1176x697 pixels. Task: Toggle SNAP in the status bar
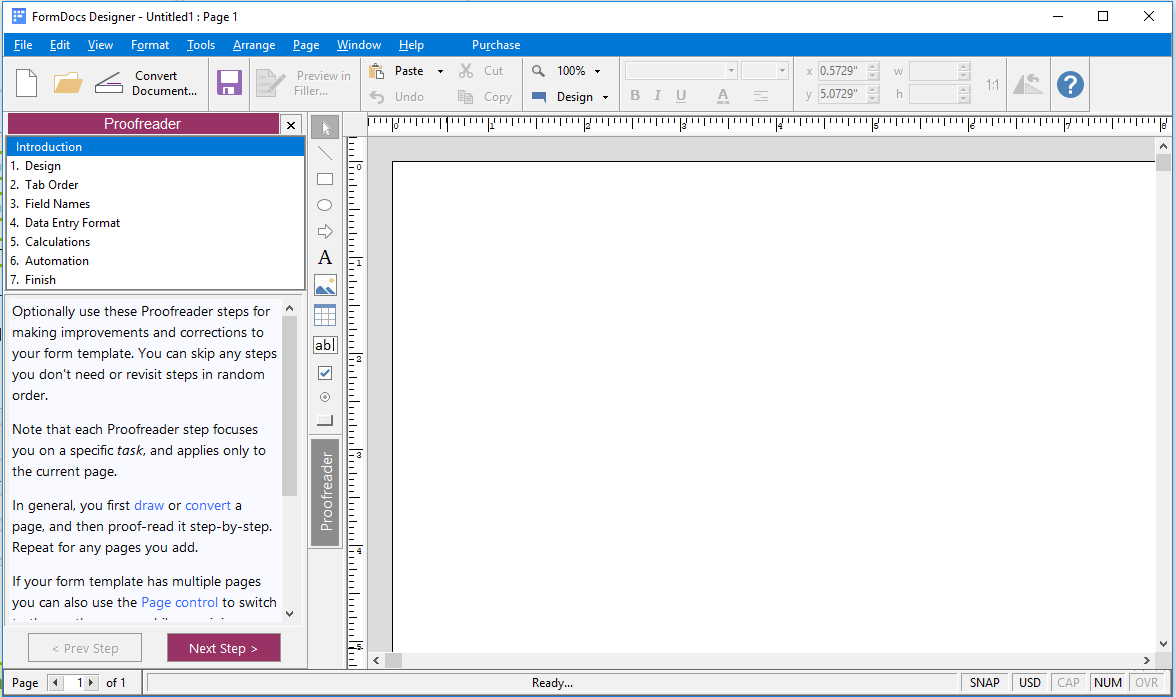(984, 683)
